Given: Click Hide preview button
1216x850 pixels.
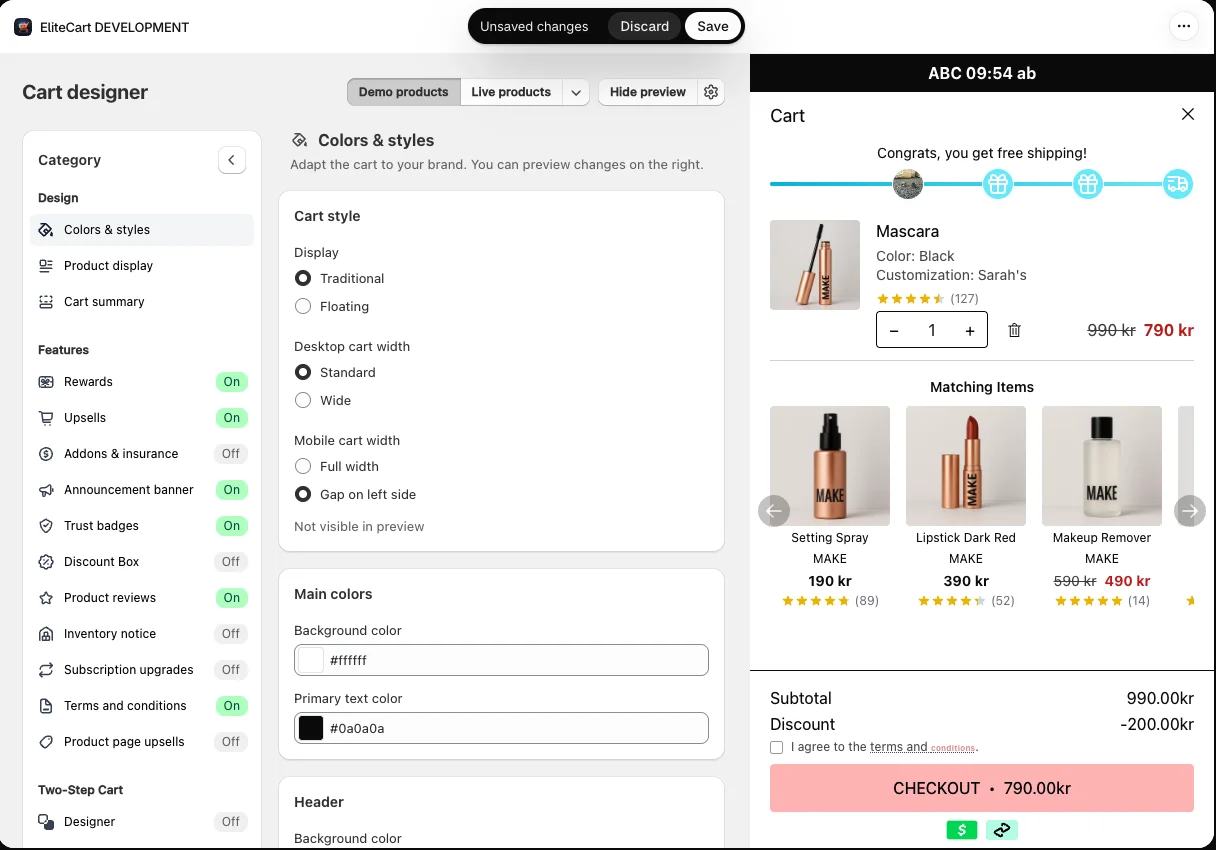Looking at the screenshot, I should tap(648, 92).
